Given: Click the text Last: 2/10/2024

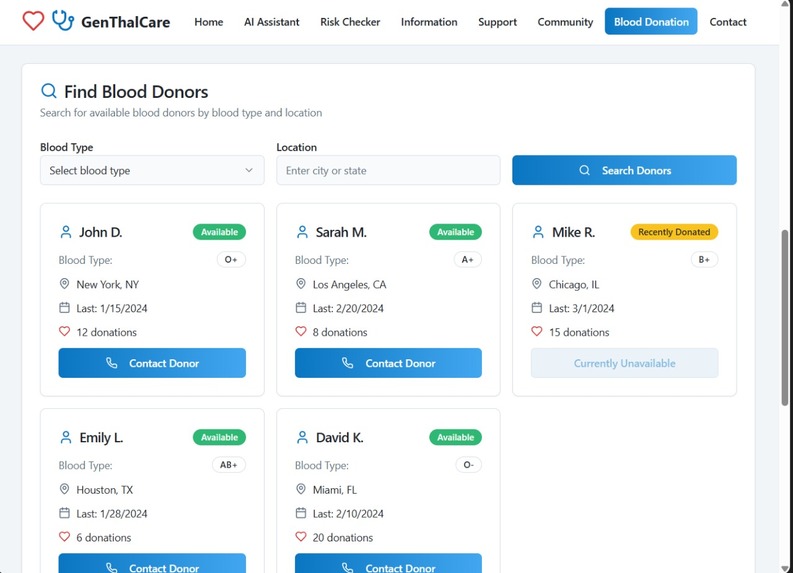Looking at the screenshot, I should [x=348, y=513].
